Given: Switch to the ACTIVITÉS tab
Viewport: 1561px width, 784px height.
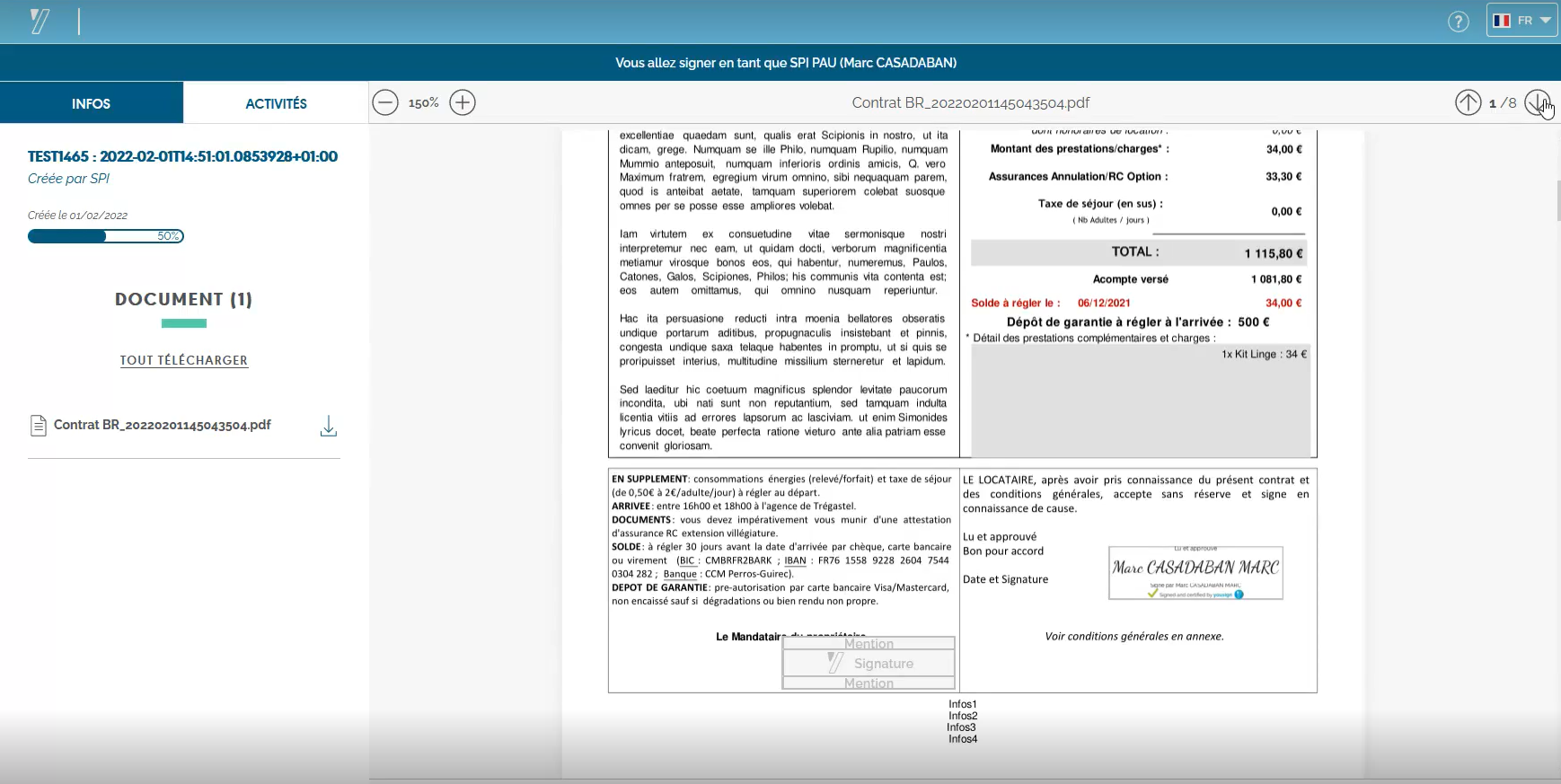Looking at the screenshot, I should tap(276, 103).
